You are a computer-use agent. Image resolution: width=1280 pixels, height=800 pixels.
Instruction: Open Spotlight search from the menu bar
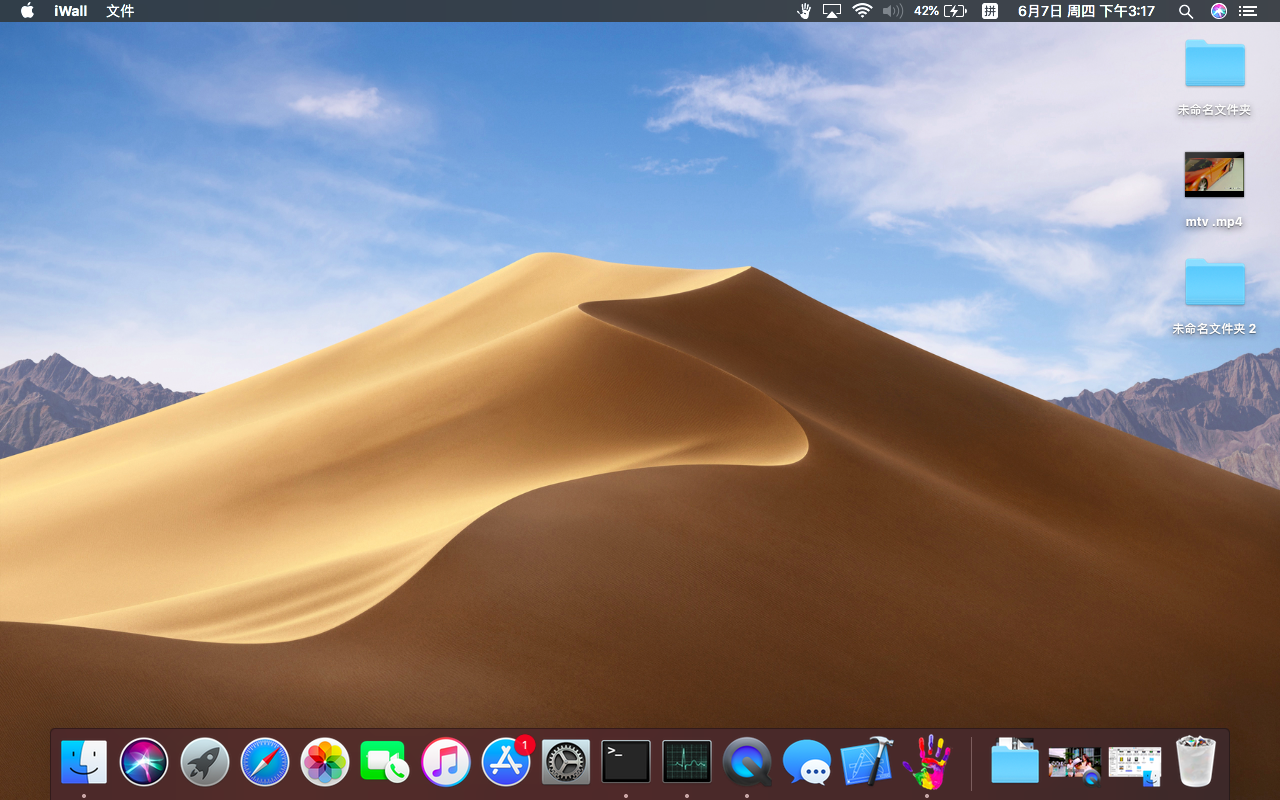point(1185,11)
